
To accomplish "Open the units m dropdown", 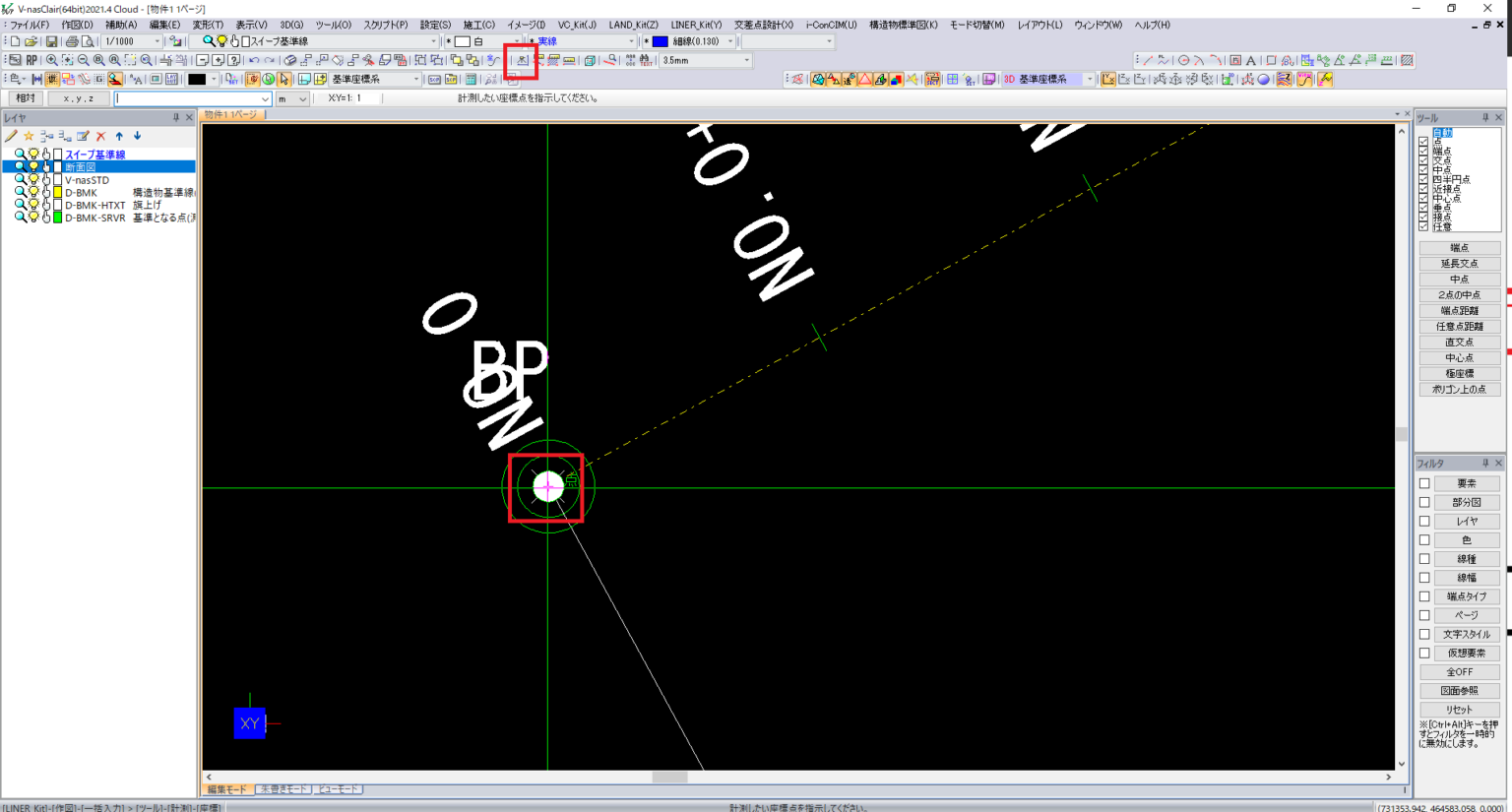I will pyautogui.click(x=301, y=97).
